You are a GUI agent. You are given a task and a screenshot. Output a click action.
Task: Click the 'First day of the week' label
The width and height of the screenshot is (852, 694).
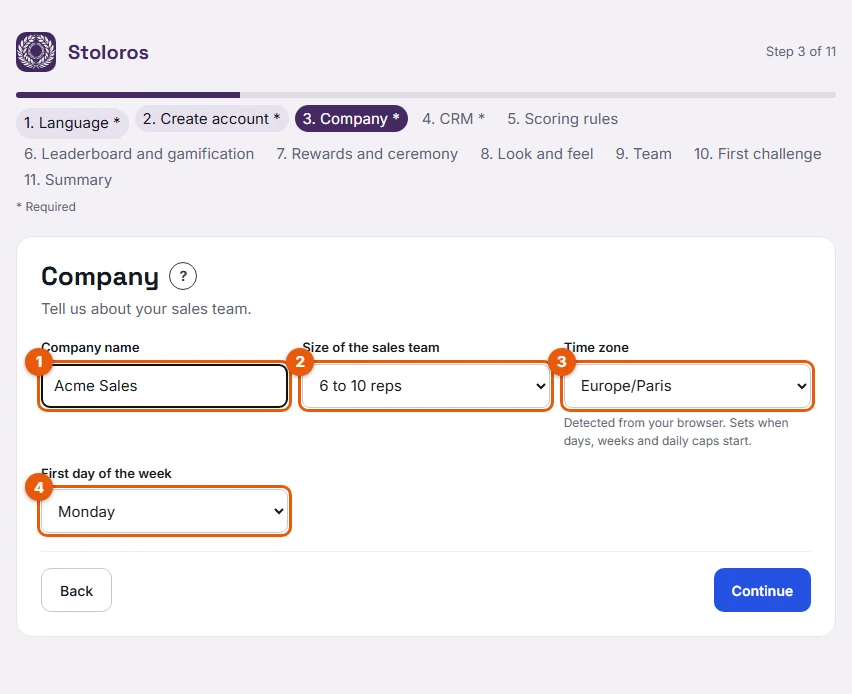point(106,473)
